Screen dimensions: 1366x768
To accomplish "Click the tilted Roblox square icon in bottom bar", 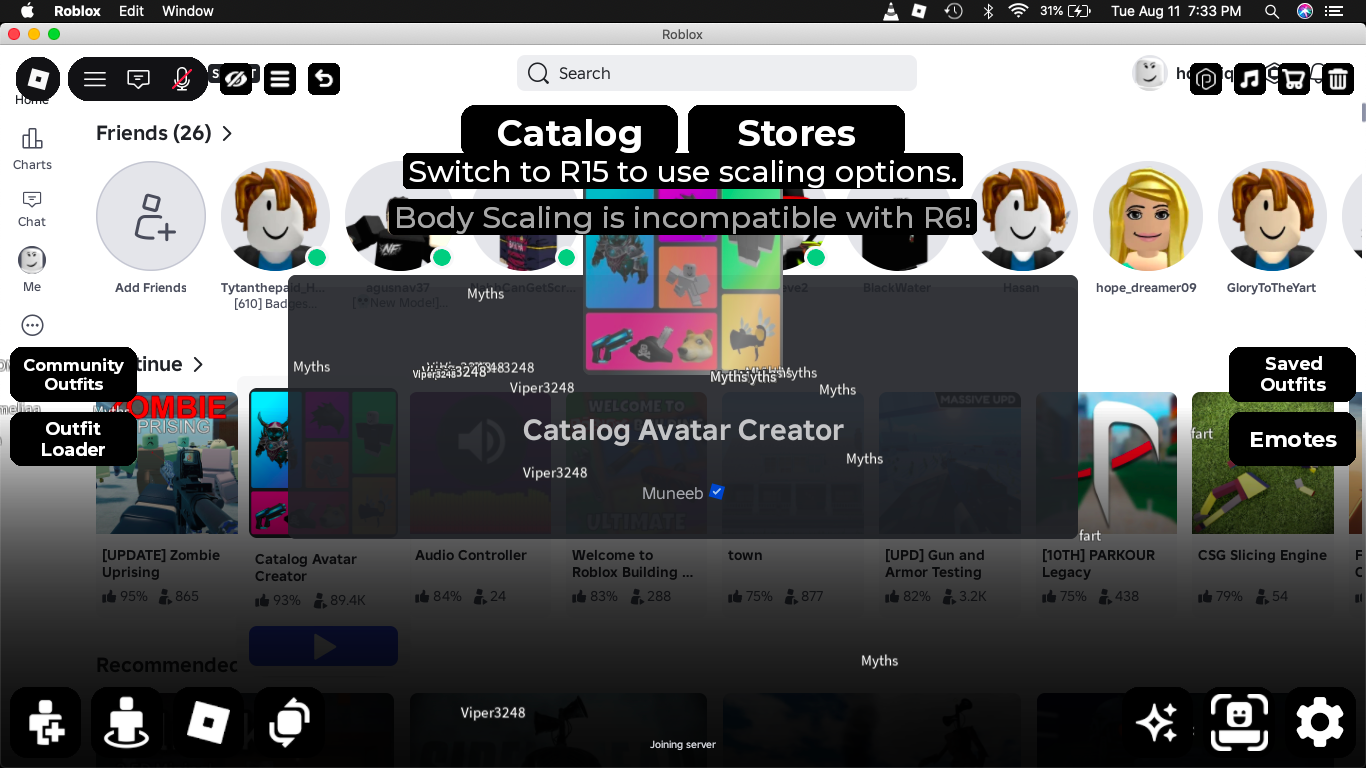I will [x=208, y=721].
